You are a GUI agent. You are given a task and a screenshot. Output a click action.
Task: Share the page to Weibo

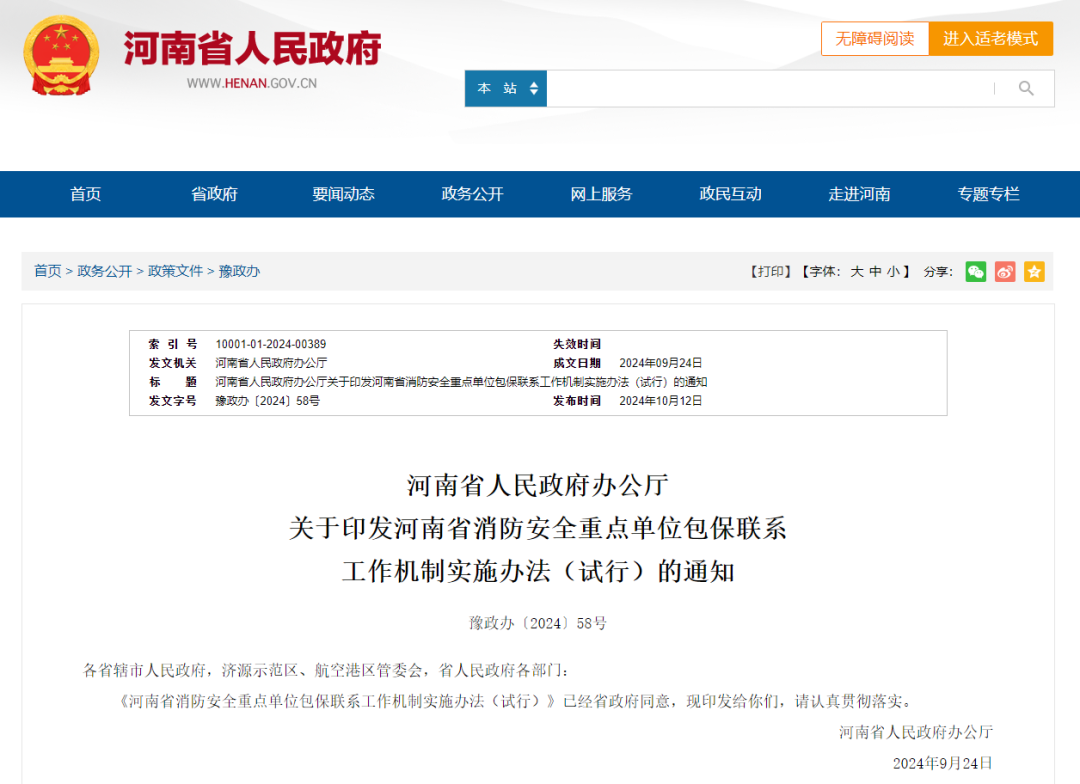coord(1004,271)
